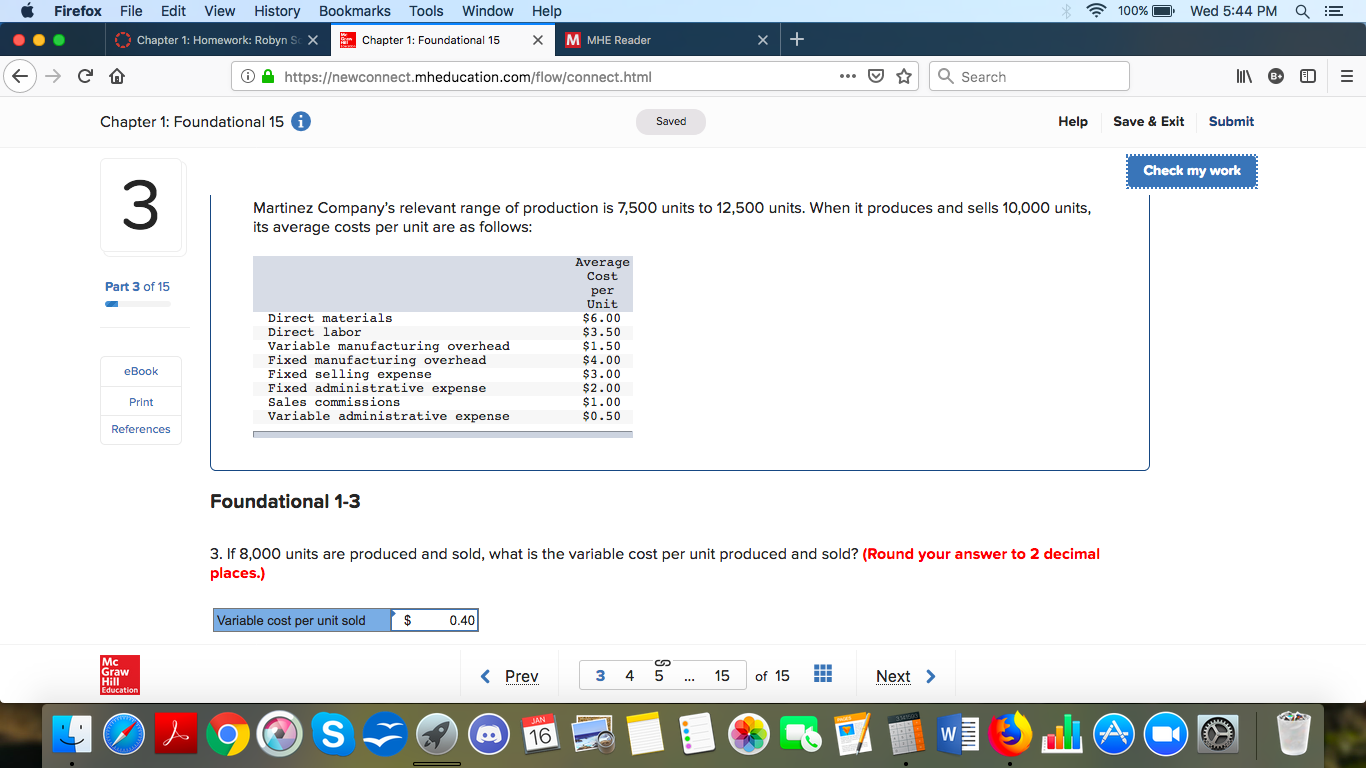The width and height of the screenshot is (1366, 768).
Task: Click the variable cost answer field
Action: click(435, 620)
